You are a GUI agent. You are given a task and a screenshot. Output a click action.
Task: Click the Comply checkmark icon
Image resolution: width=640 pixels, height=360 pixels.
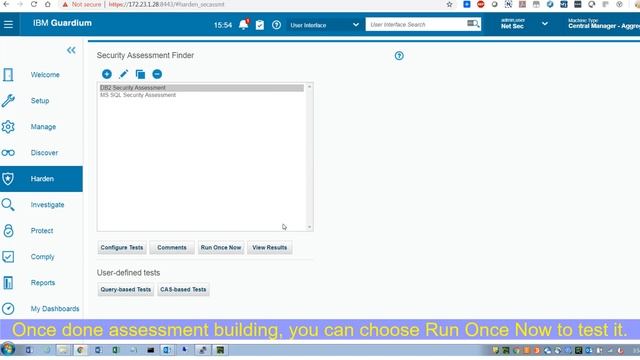8,257
